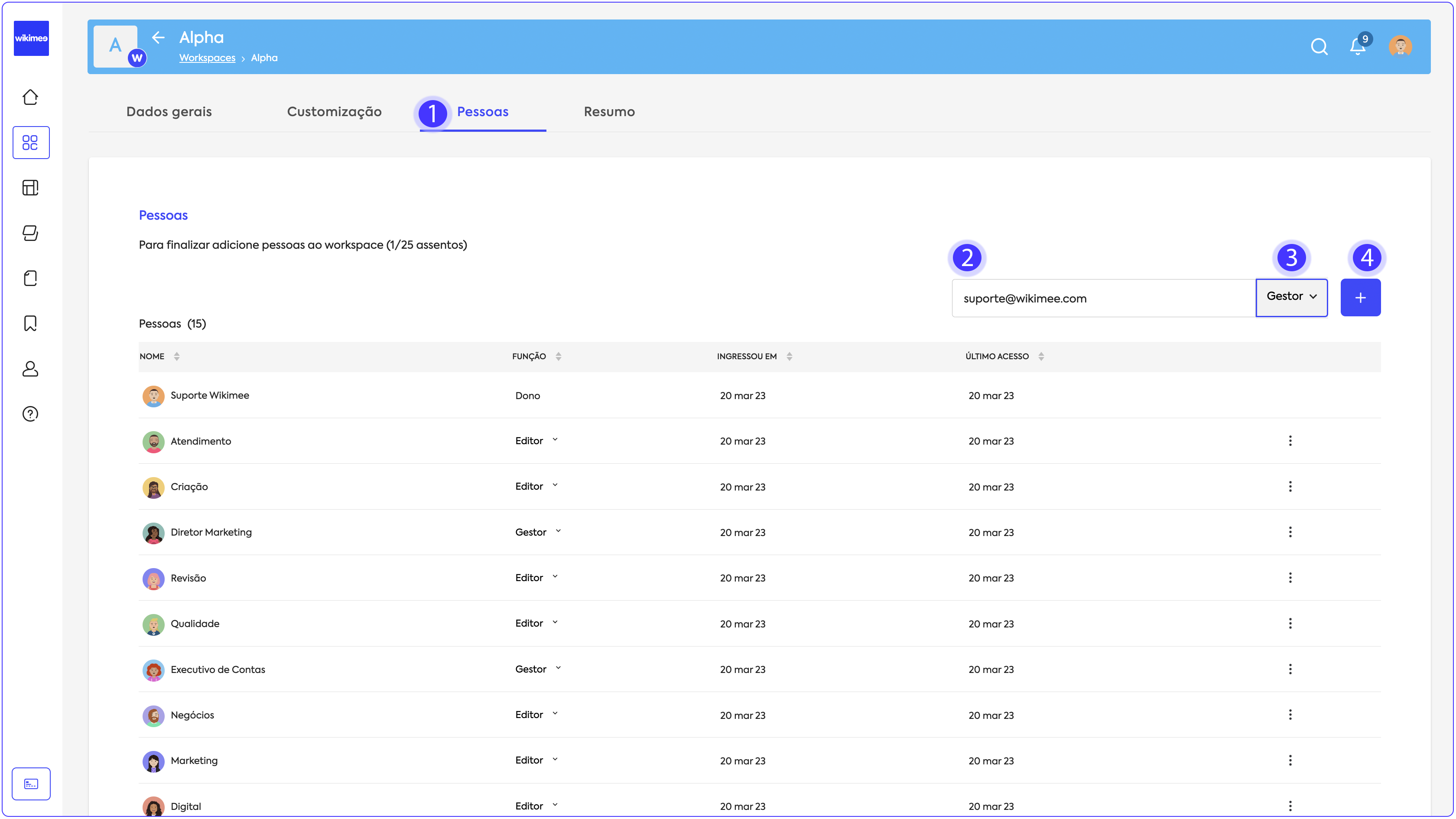Expand Editor role dropdown for Criação
The image size is (1456, 819).
537,486
